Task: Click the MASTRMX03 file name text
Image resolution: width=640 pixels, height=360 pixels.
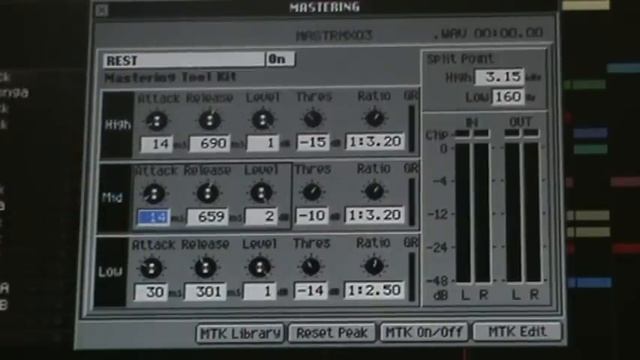Action: (334, 36)
